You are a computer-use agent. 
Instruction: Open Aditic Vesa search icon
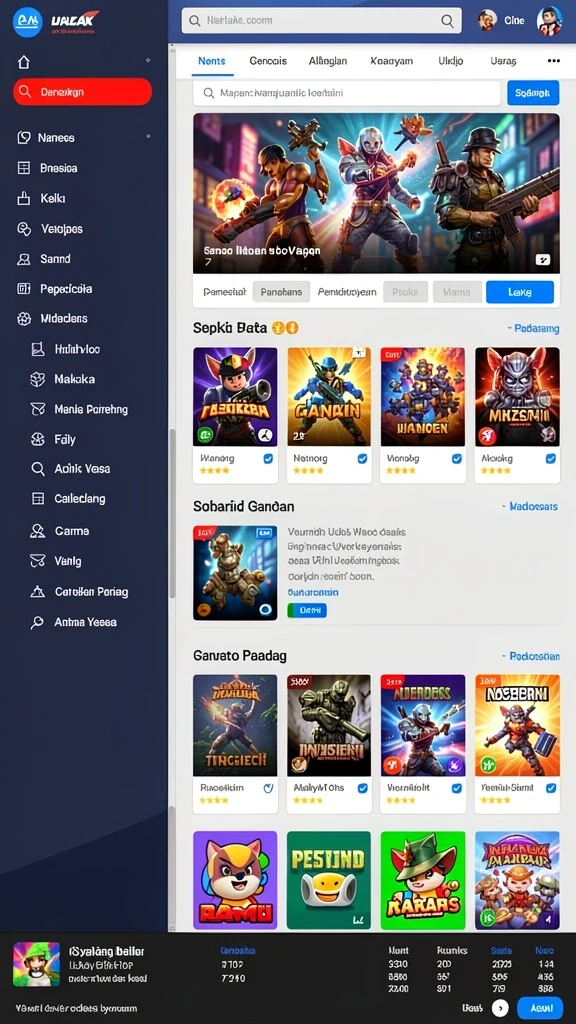coord(38,468)
